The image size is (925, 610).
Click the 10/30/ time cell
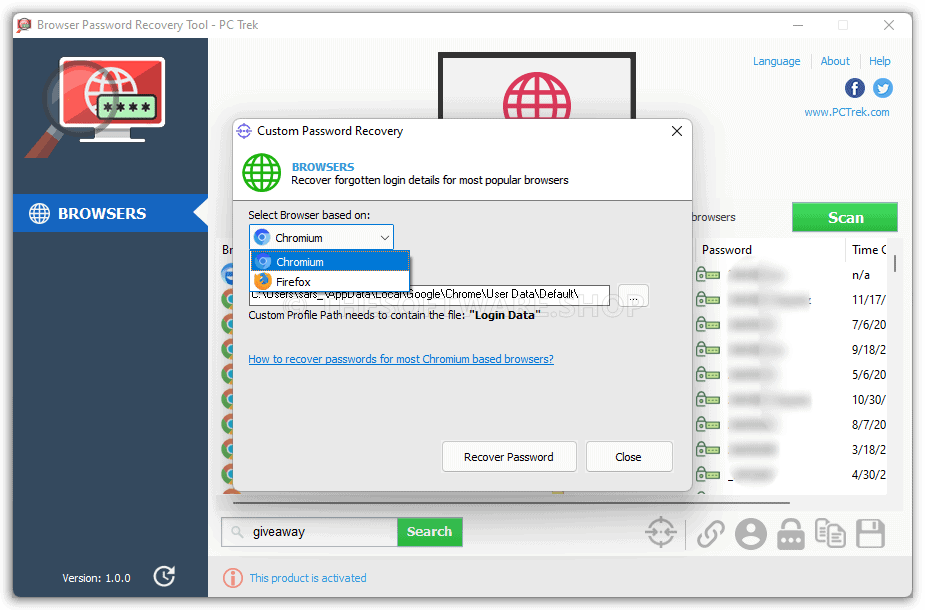870,401
